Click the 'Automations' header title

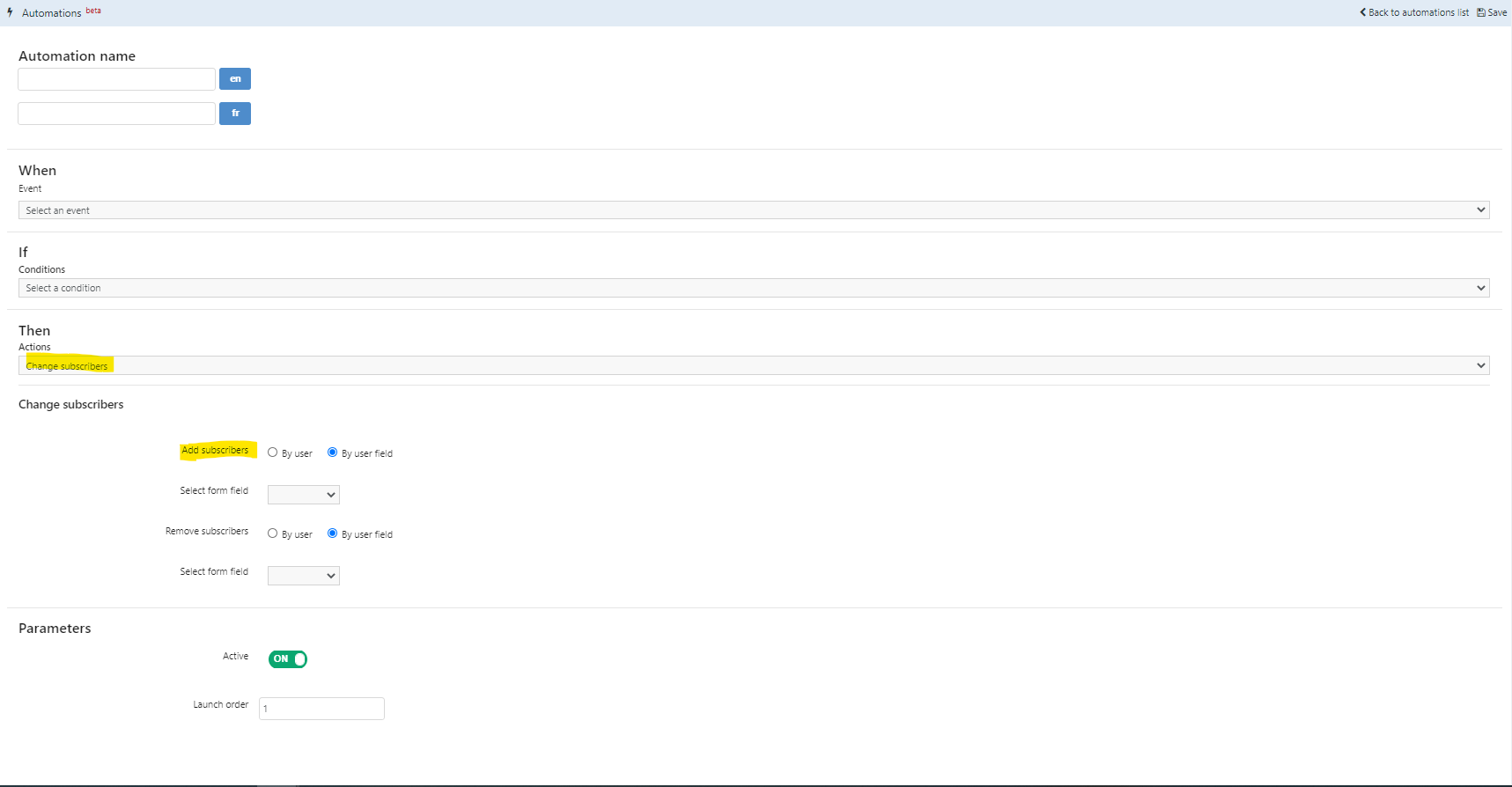click(x=51, y=13)
